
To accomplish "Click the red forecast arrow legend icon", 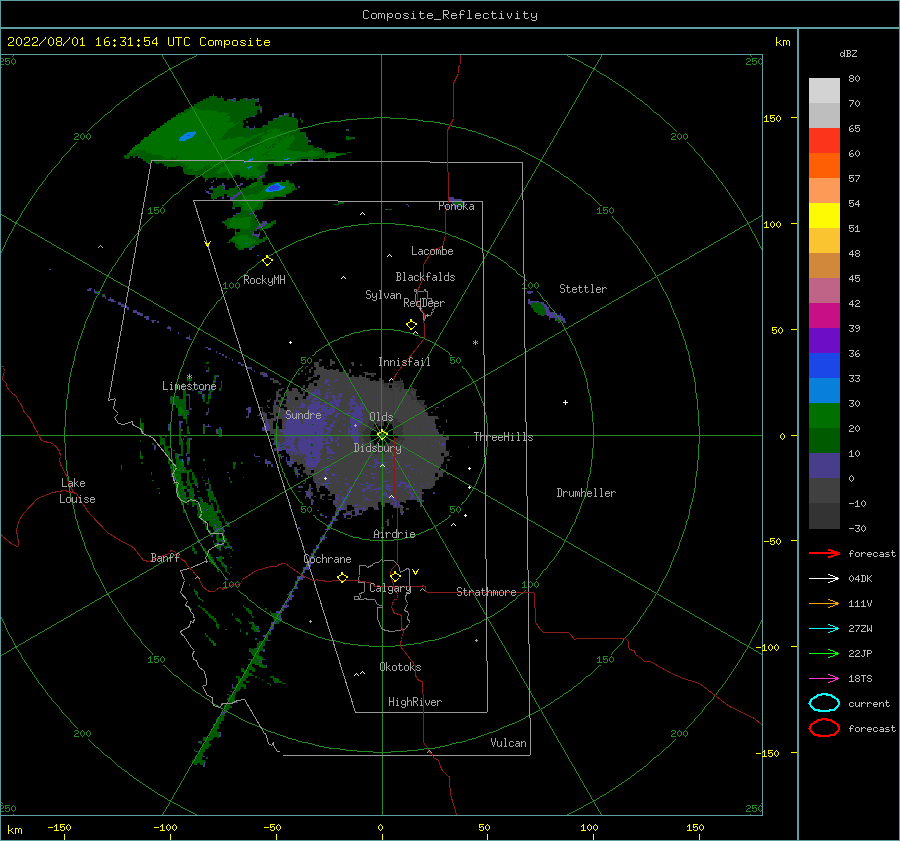I will [x=824, y=553].
